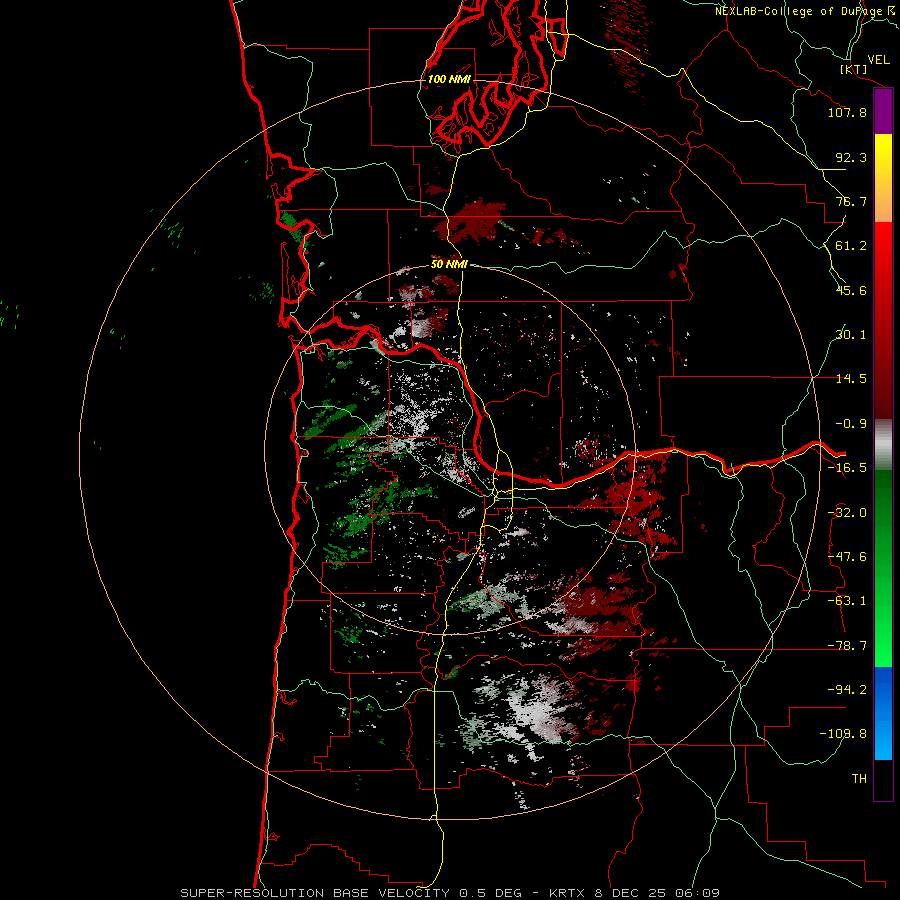Click the 45.6 velocity scale value
The width and height of the screenshot is (900, 900).
(x=851, y=290)
